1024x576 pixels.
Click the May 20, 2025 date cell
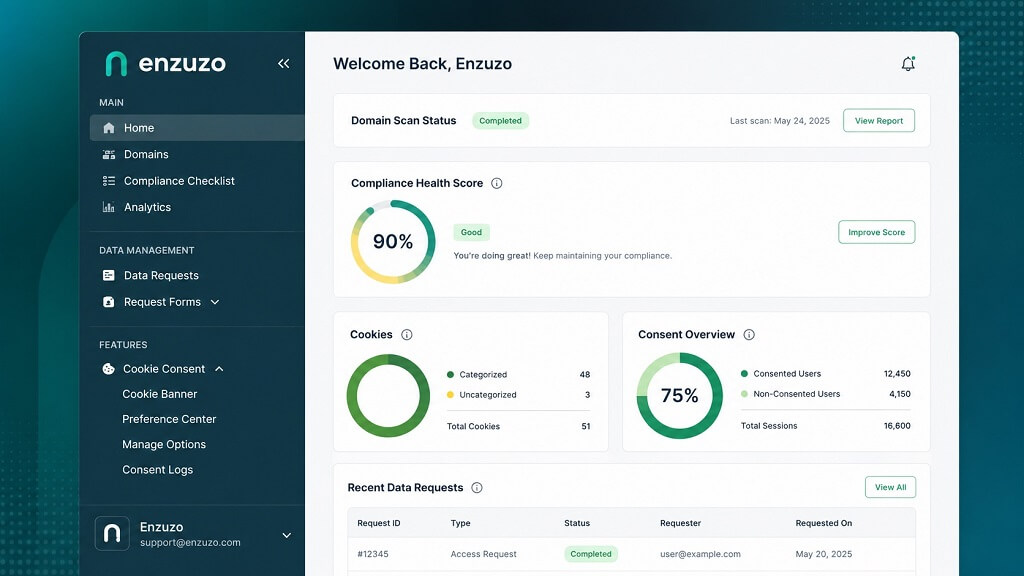tap(824, 554)
